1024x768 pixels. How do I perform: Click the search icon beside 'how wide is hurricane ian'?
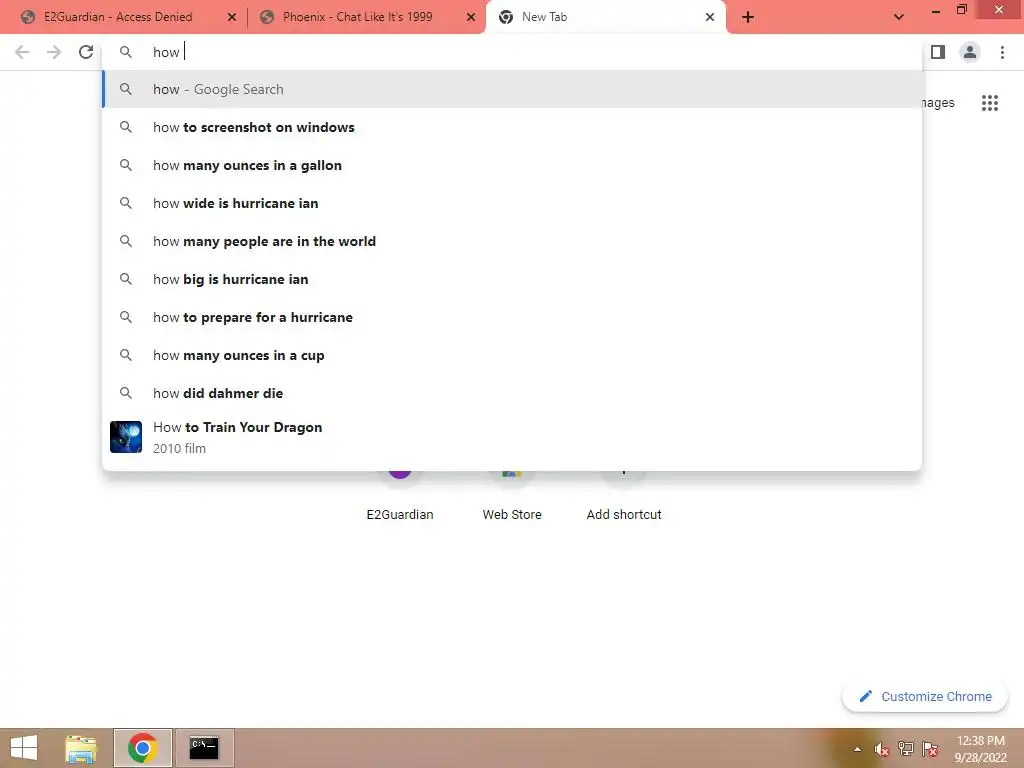(126, 202)
